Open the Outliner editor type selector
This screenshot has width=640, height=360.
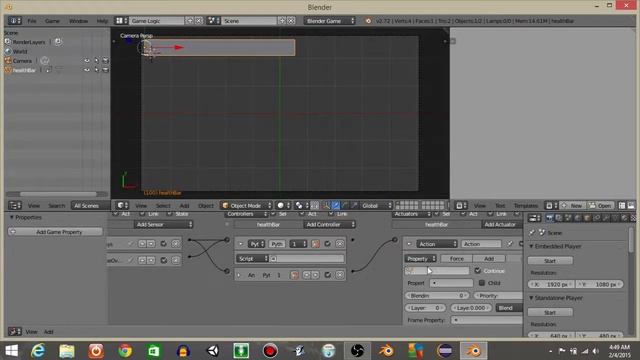pos(15,205)
